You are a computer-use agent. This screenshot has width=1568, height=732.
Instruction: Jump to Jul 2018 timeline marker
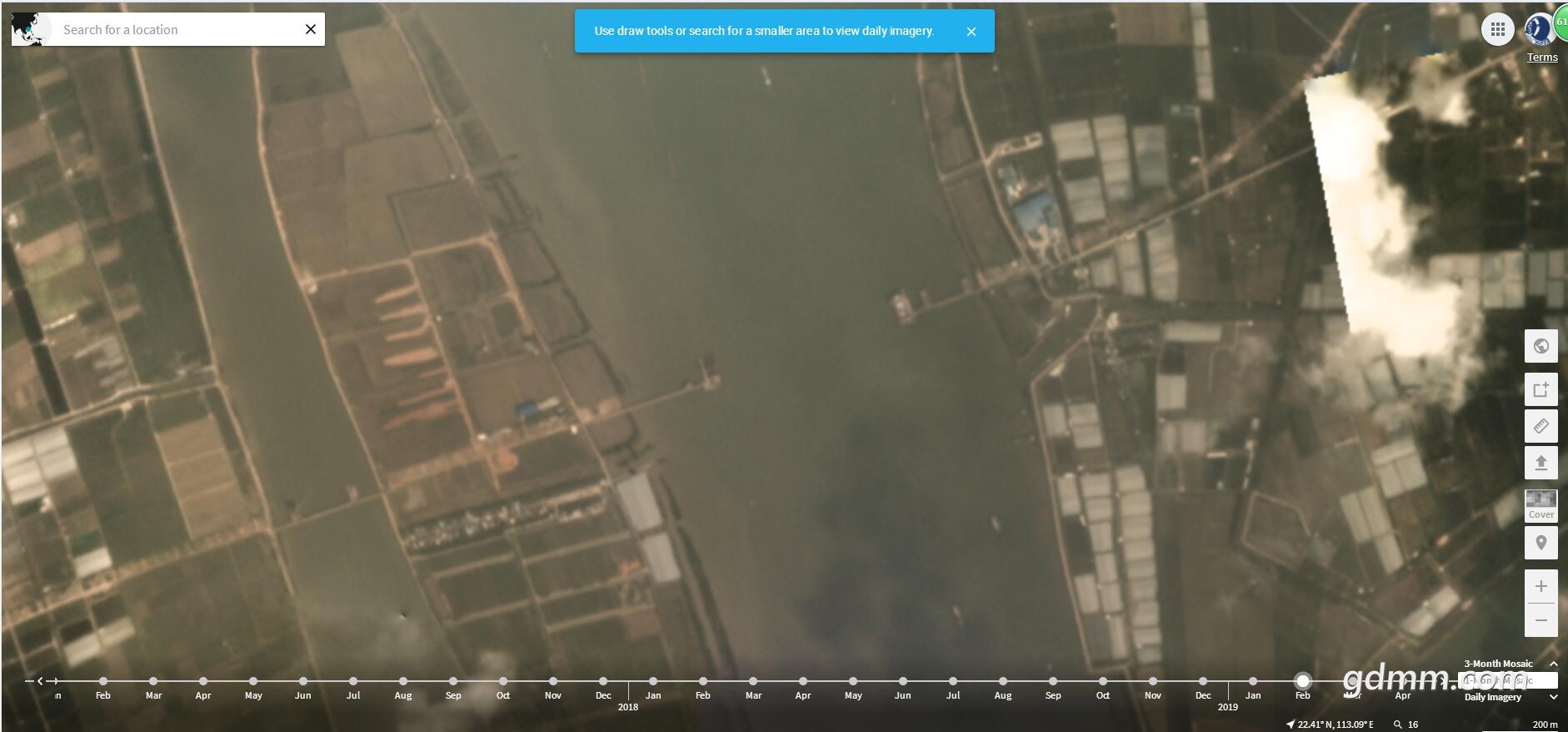(953, 681)
